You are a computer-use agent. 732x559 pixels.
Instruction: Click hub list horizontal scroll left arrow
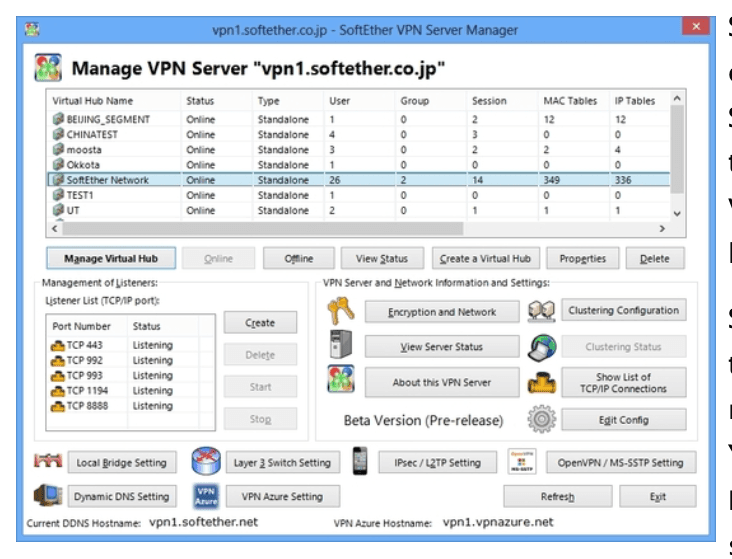[55, 229]
